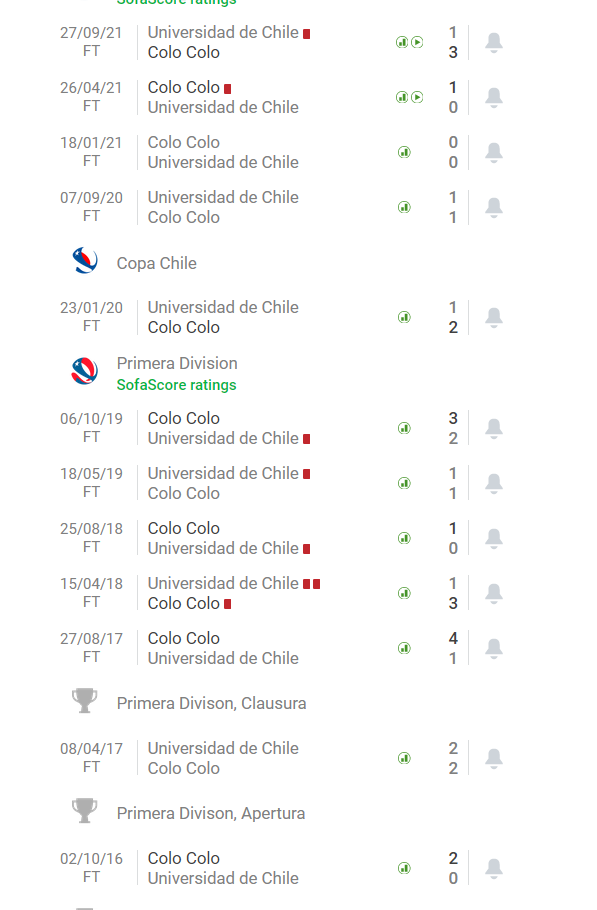Toggle match notifications bell for the 27/09/21 game
The width and height of the screenshot is (597, 910).
click(x=492, y=43)
